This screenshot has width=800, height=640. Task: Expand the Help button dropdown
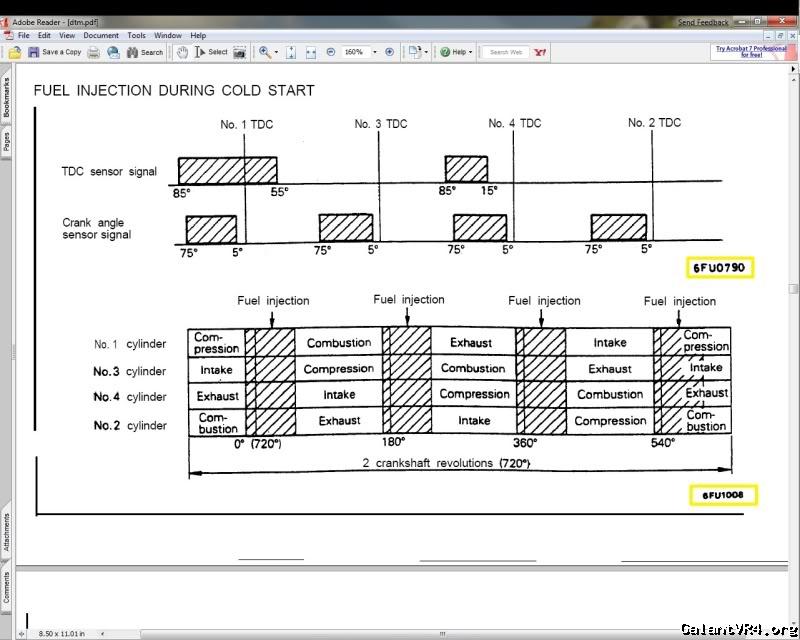pos(471,52)
